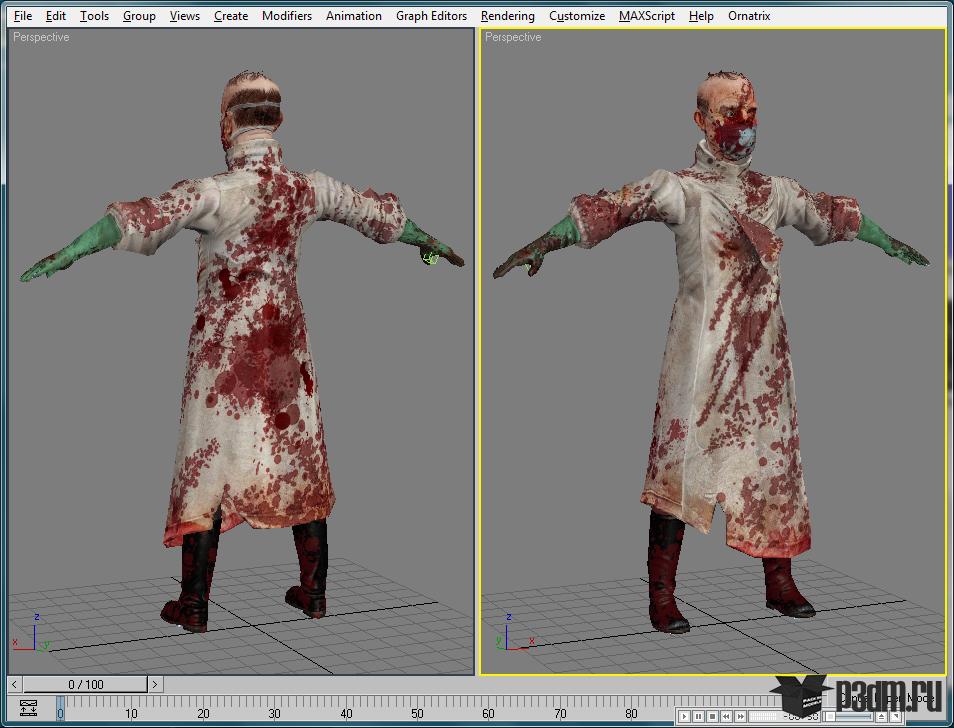Viewport: 954px width, 728px height.
Task: Open the Tools menu
Action: (x=94, y=16)
